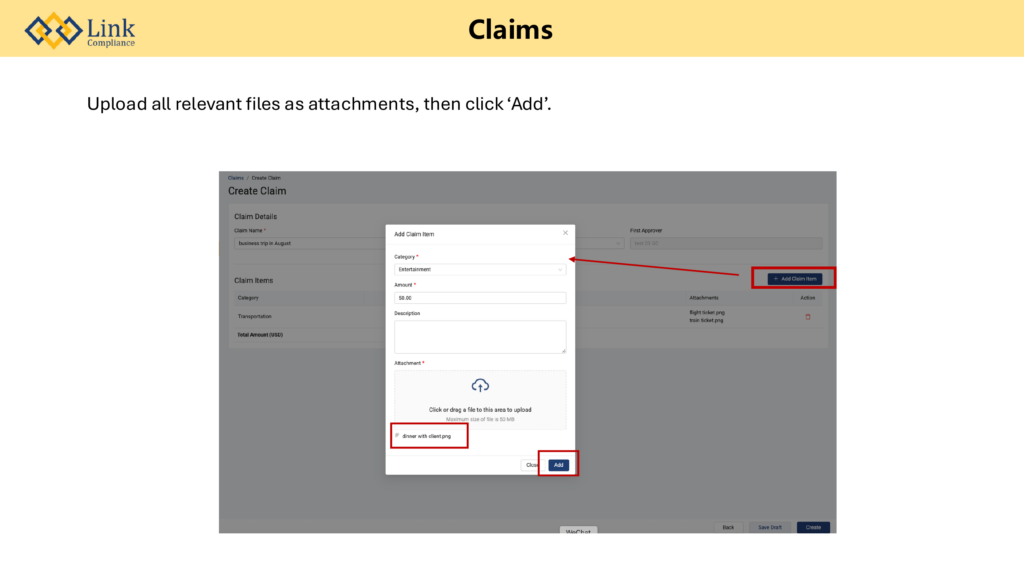Viewport: 1024px width, 576px height.
Task: Click the Link Compliance logo
Action: pos(80,30)
